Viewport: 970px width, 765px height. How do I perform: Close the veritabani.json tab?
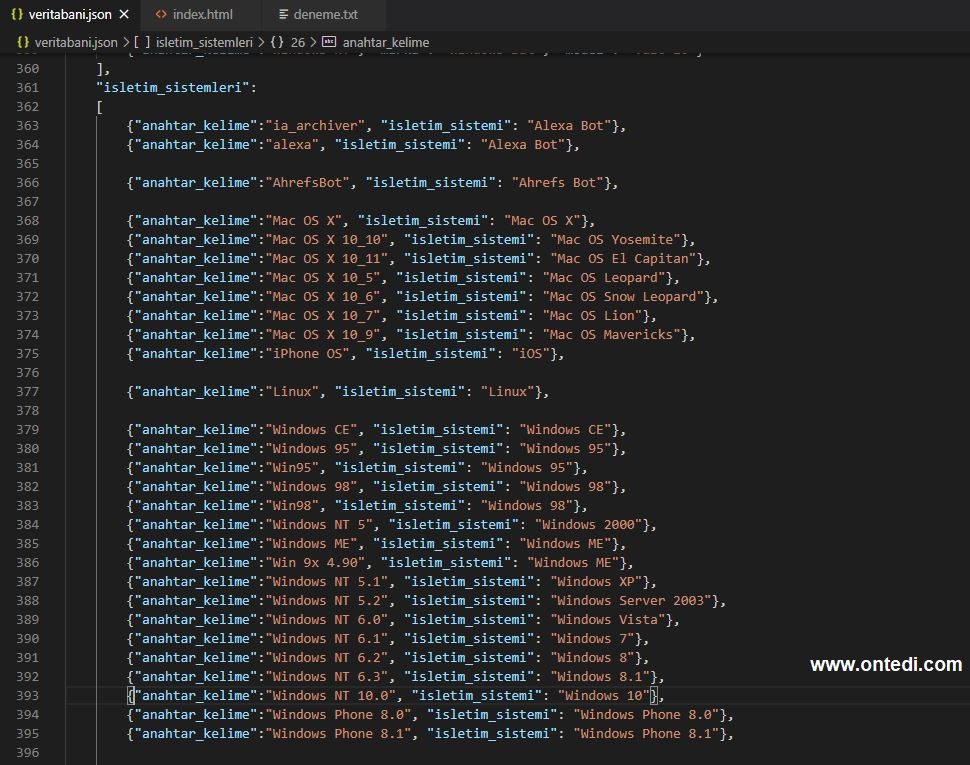point(124,14)
